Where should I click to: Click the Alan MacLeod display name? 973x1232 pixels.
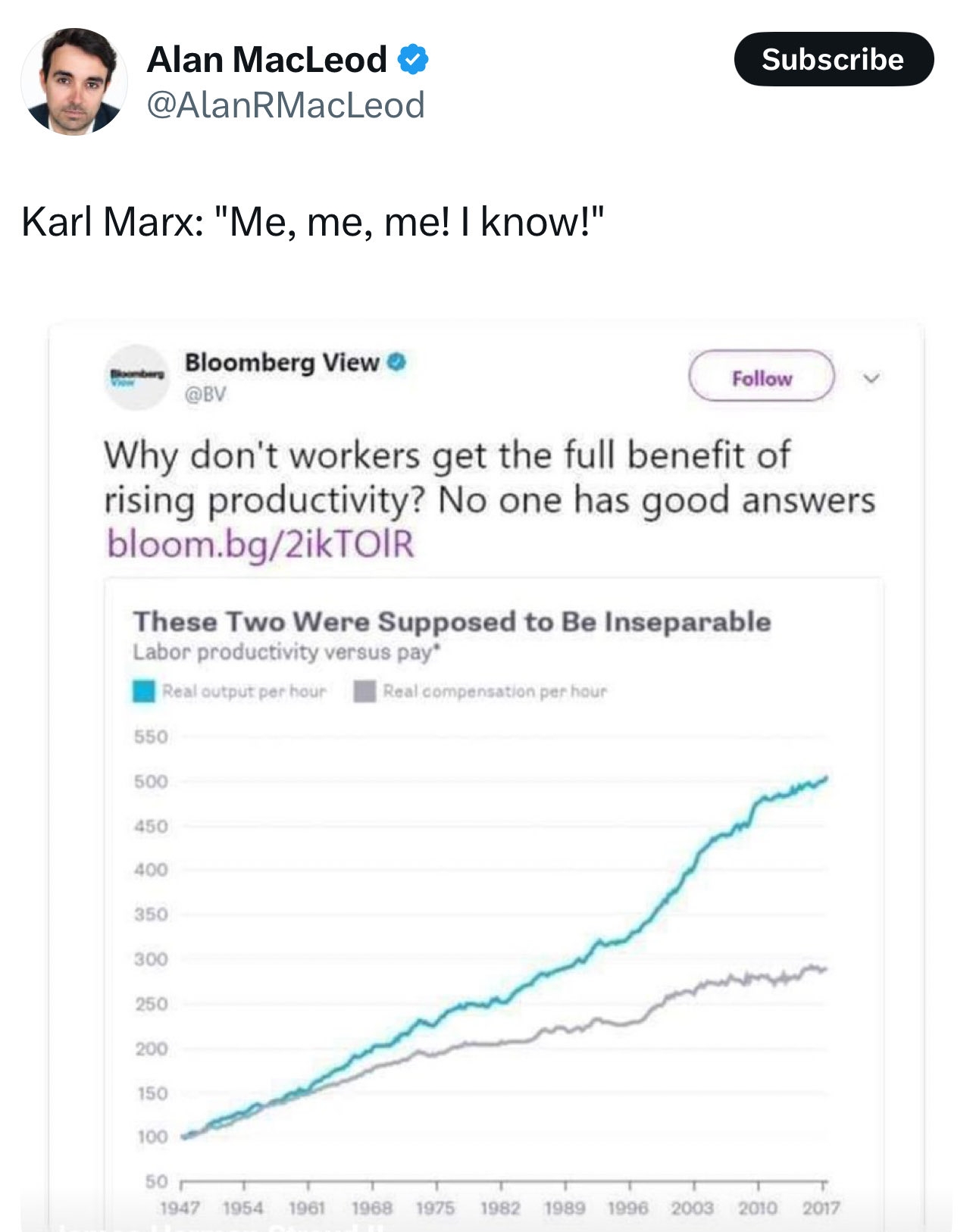coord(267,59)
